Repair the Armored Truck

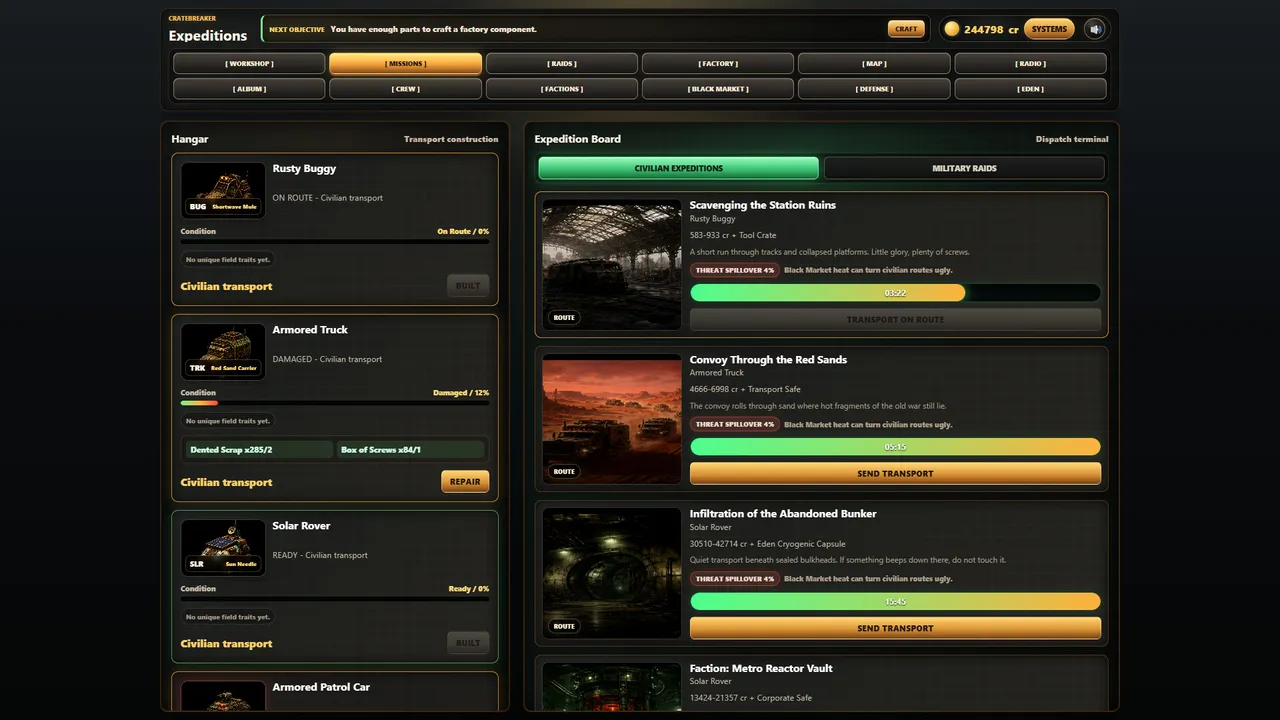[465, 481]
